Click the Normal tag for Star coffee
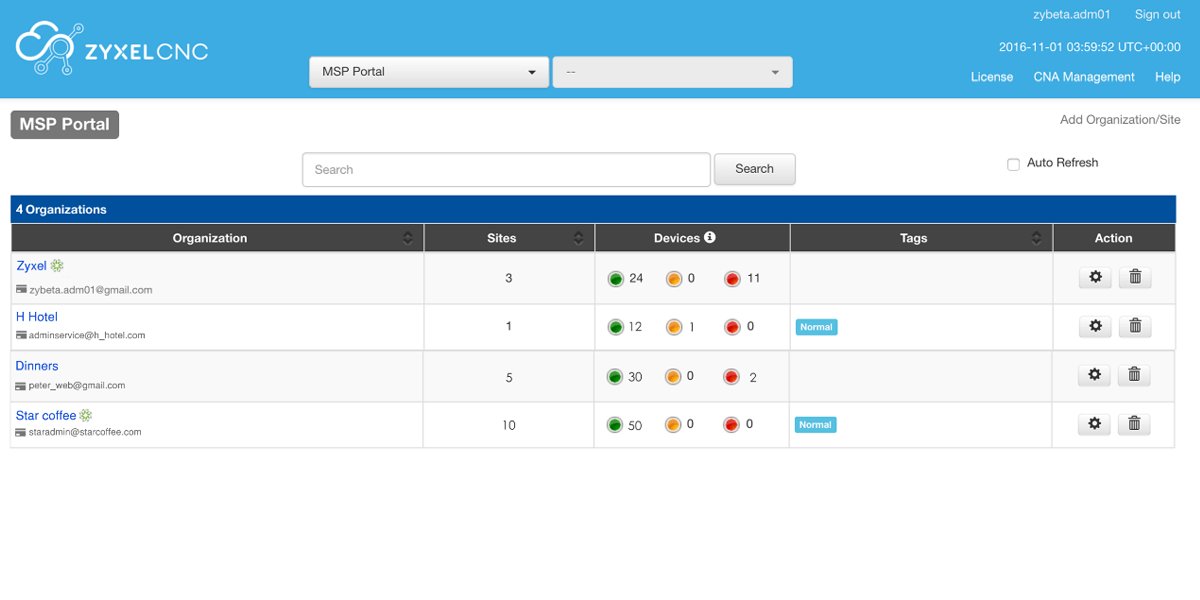Image resolution: width=1200 pixels, height=600 pixels. (815, 425)
